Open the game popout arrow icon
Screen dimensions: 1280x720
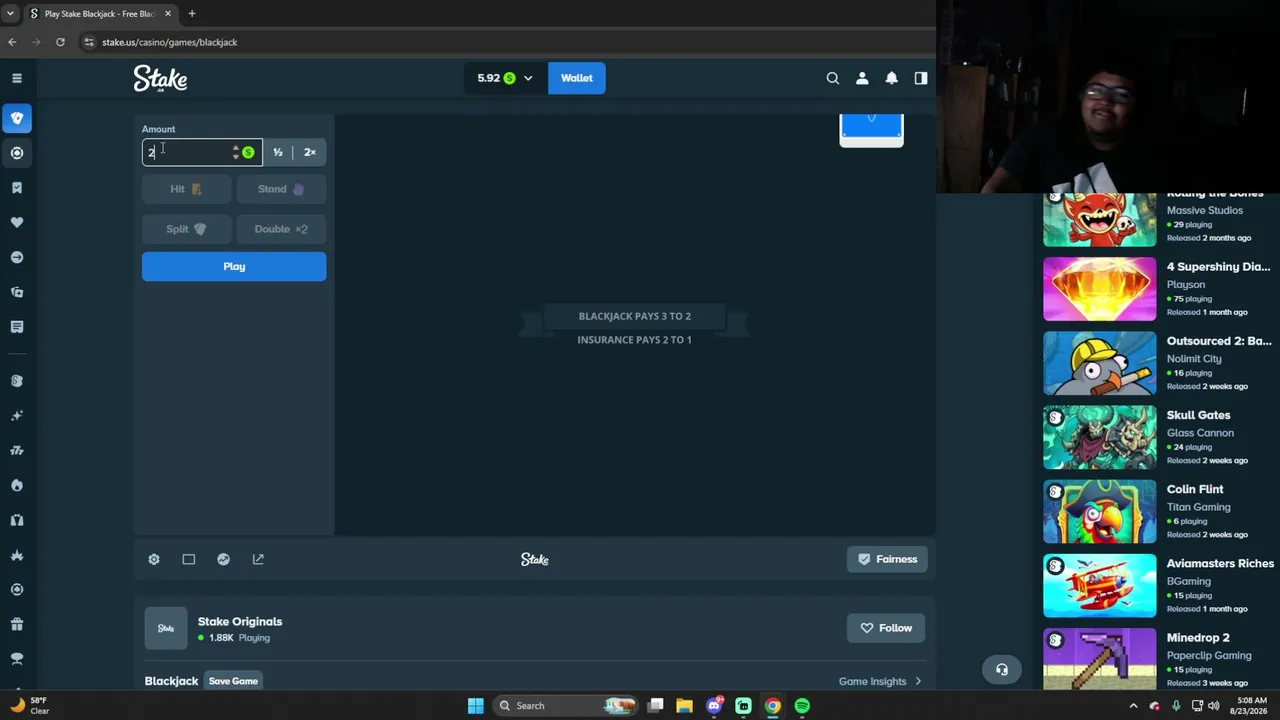pos(258,559)
